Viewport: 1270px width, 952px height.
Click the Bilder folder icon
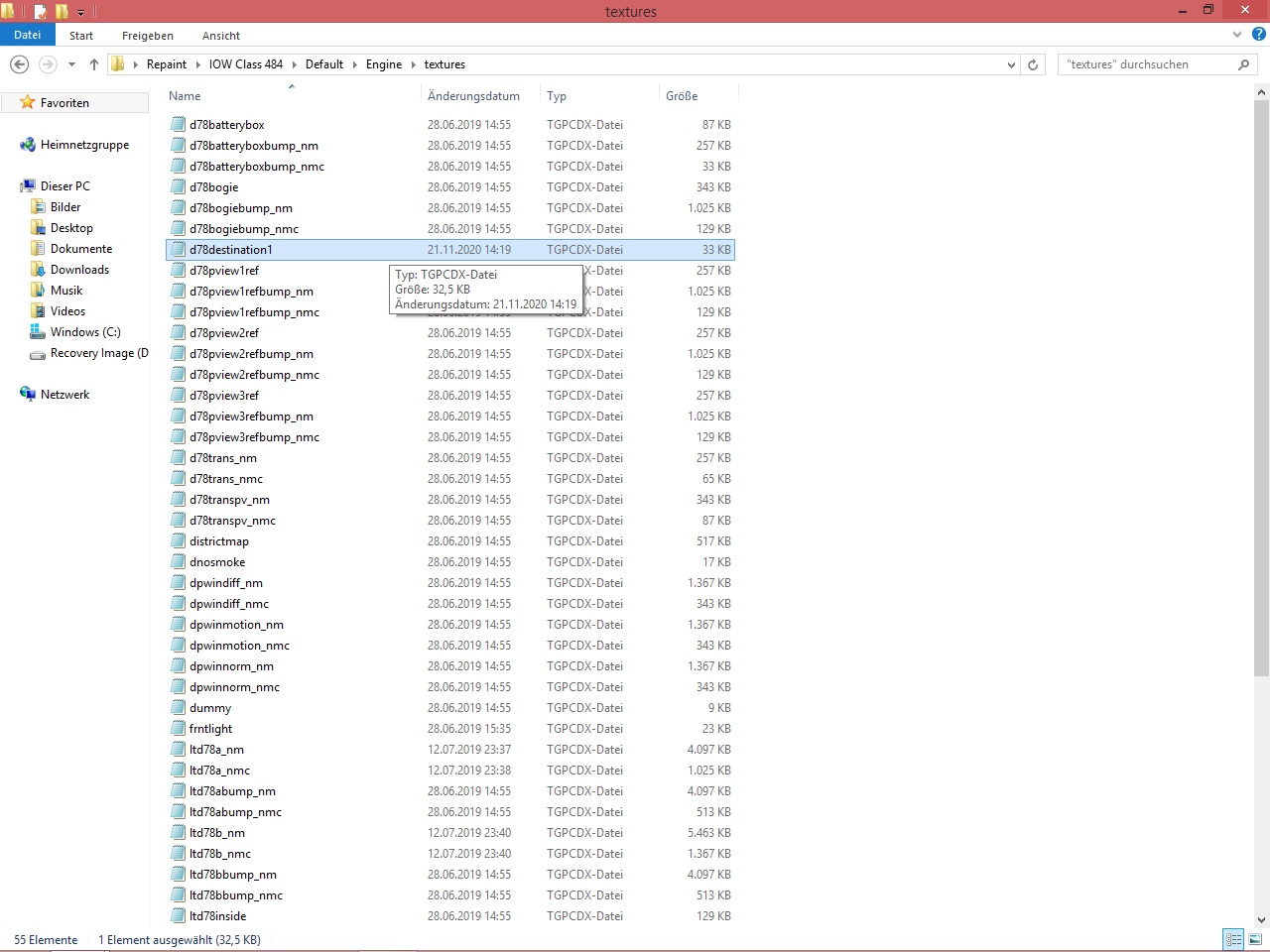coord(39,207)
